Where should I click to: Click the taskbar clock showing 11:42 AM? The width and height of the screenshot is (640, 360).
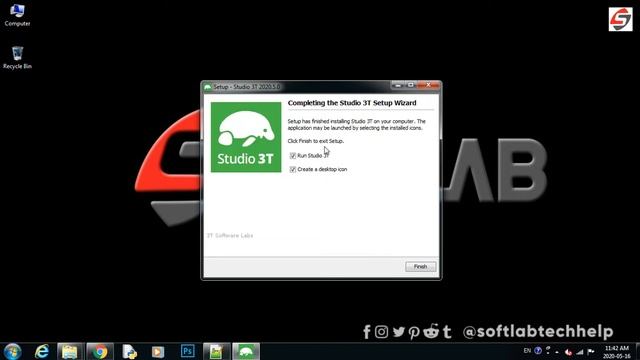(617, 352)
